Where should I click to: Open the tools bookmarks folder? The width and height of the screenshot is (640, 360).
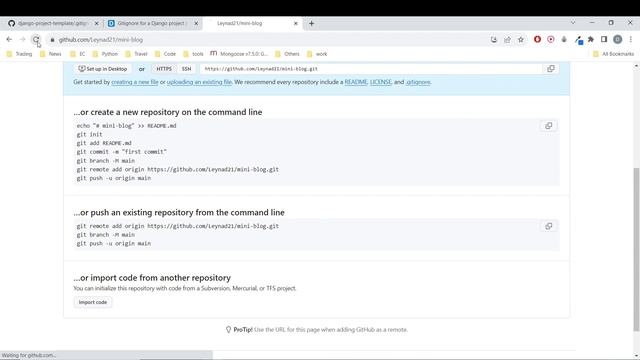point(193,54)
